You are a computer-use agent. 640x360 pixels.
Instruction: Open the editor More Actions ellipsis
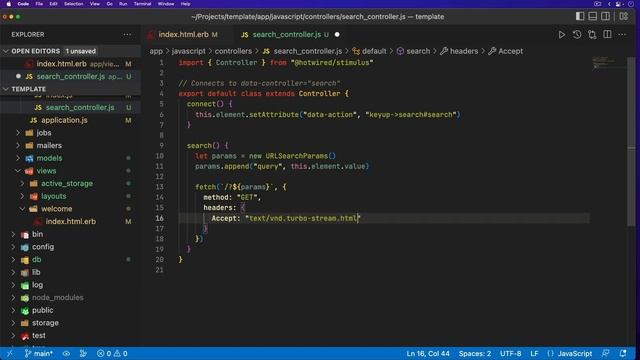coord(622,35)
